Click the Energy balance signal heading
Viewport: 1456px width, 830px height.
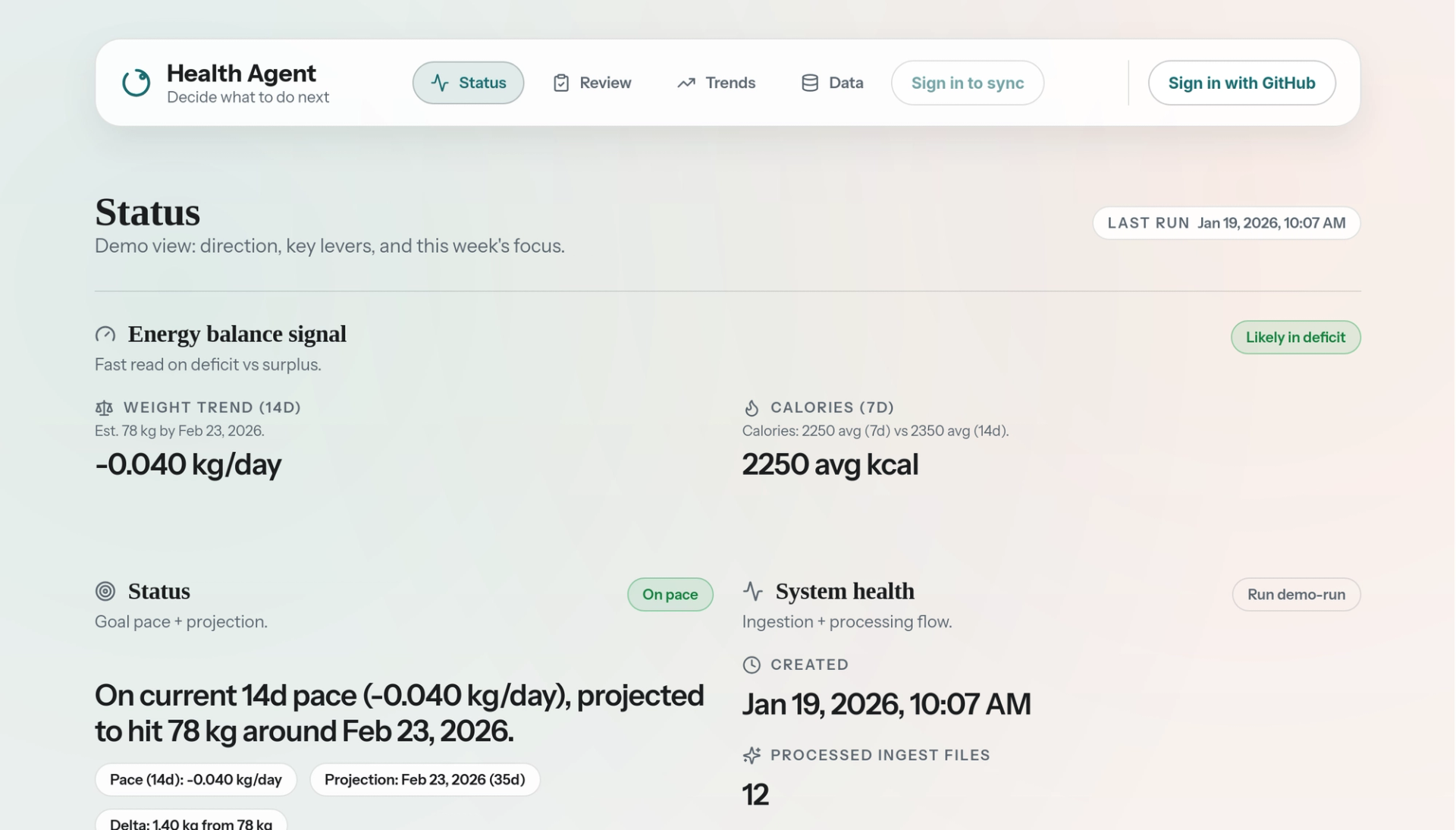pyautogui.click(x=237, y=335)
